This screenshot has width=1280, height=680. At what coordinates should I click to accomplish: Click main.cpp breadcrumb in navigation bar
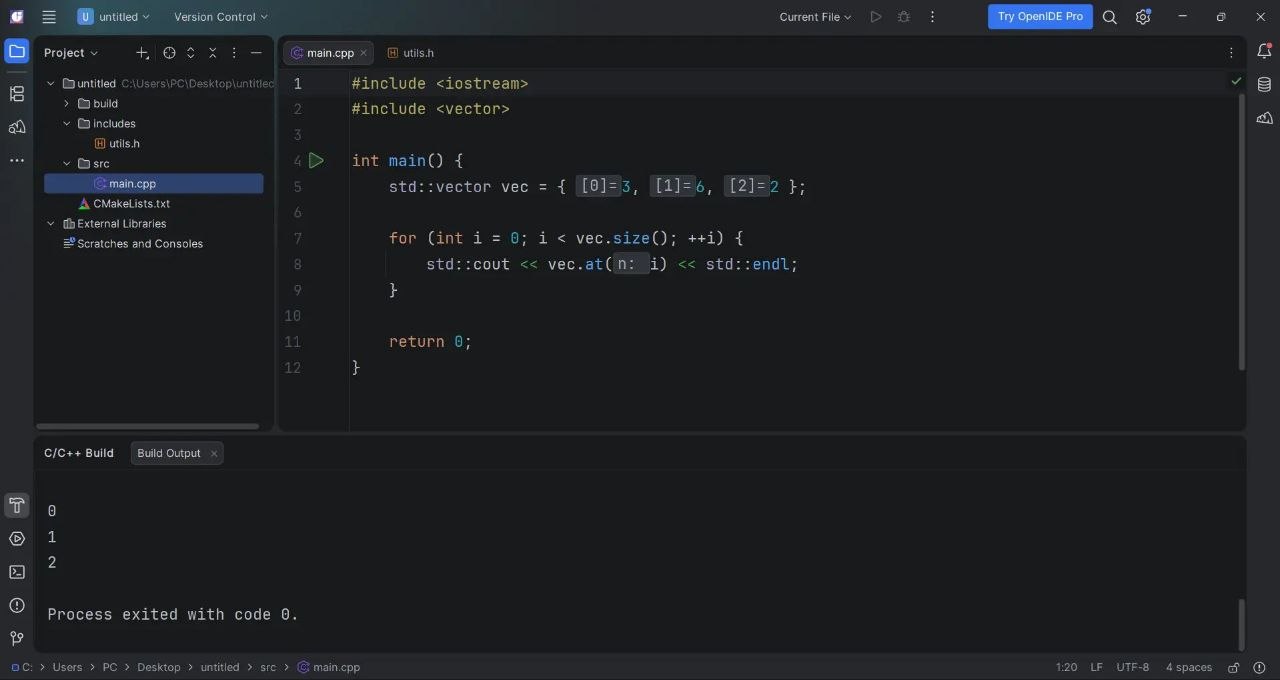(328, 667)
